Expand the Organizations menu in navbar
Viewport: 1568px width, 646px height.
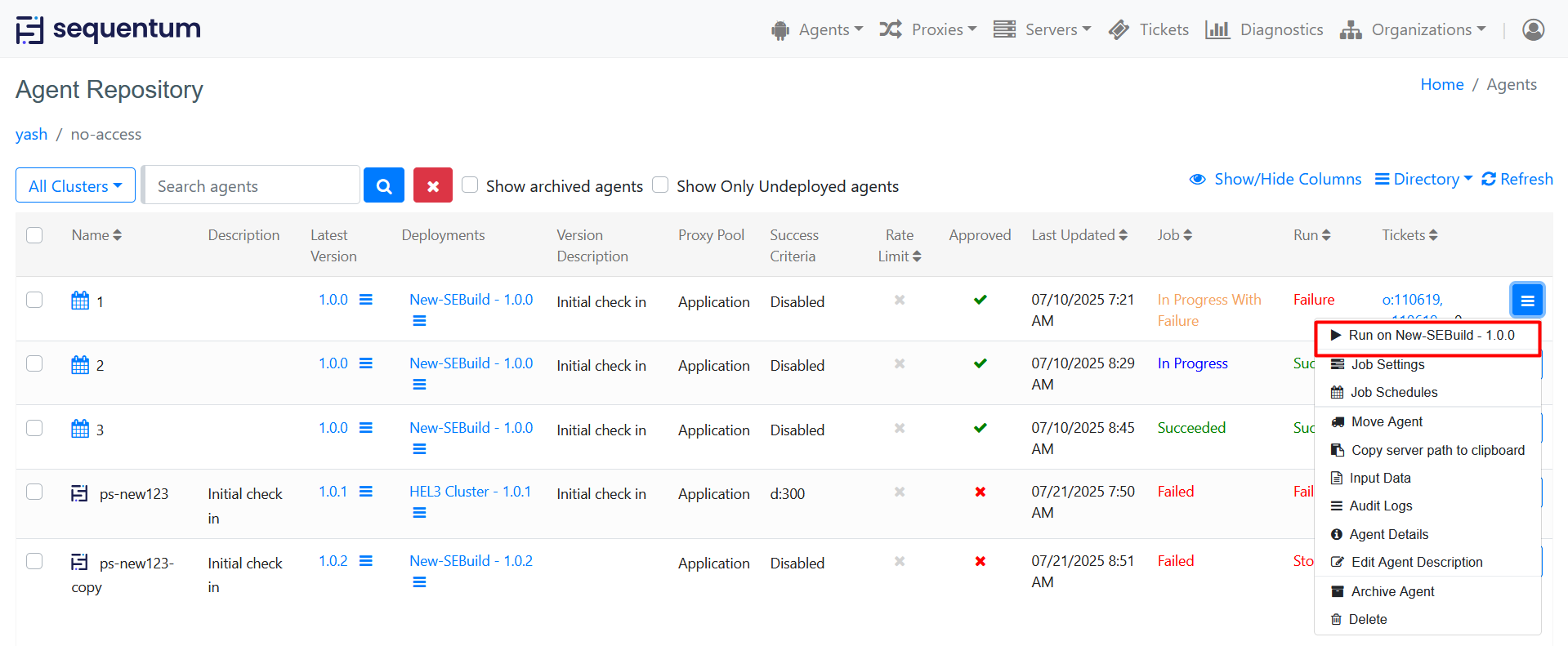tap(1413, 29)
